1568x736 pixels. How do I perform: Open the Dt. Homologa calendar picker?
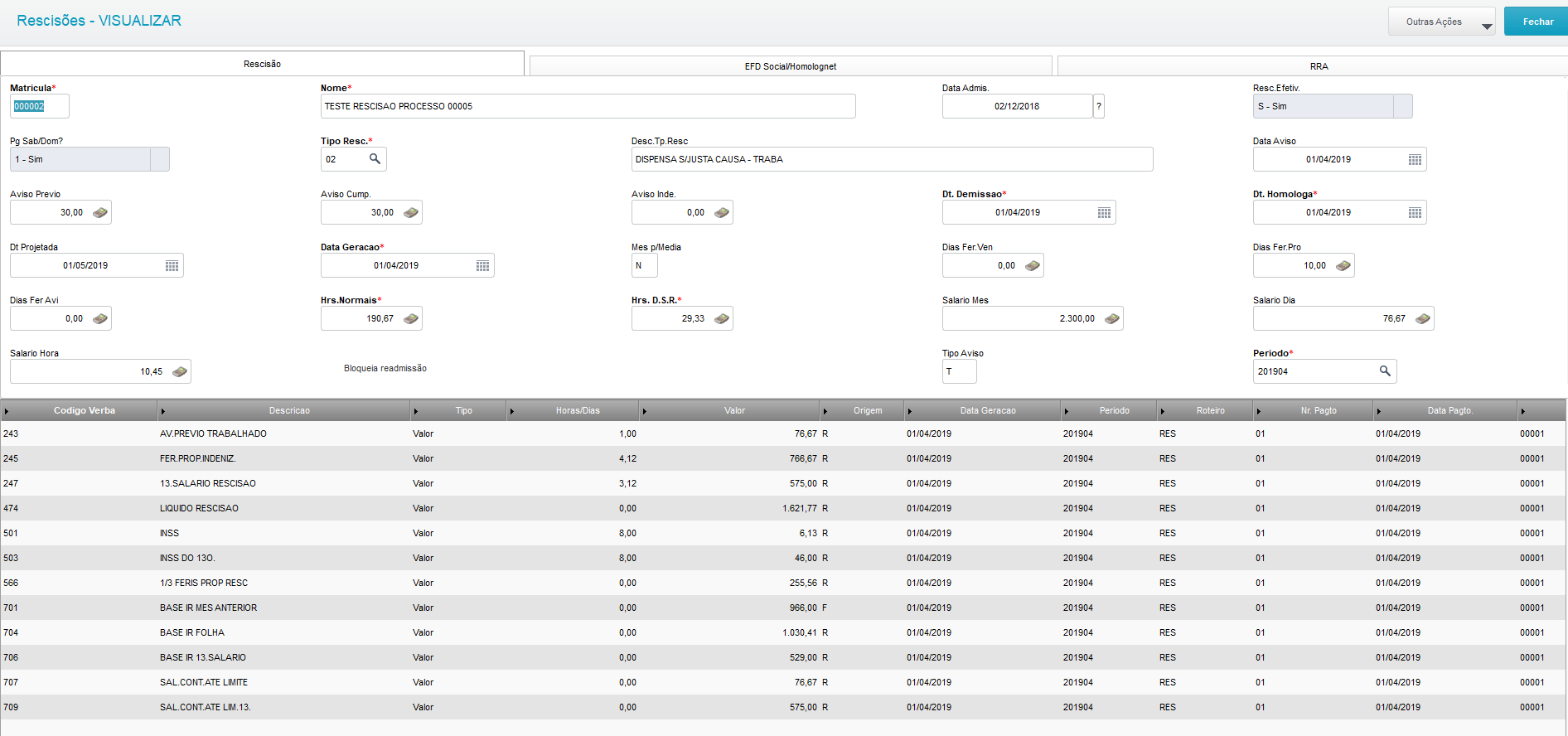pyautogui.click(x=1415, y=213)
